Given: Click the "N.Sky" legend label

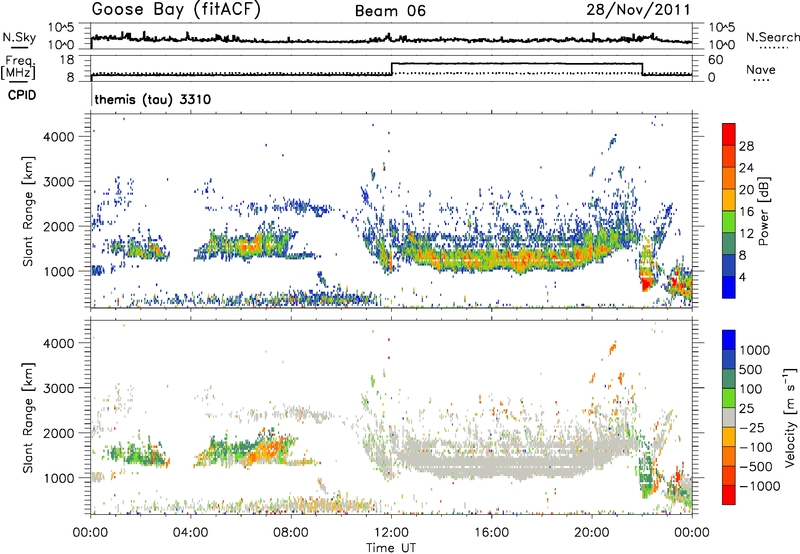Looking at the screenshot, I should (19, 37).
